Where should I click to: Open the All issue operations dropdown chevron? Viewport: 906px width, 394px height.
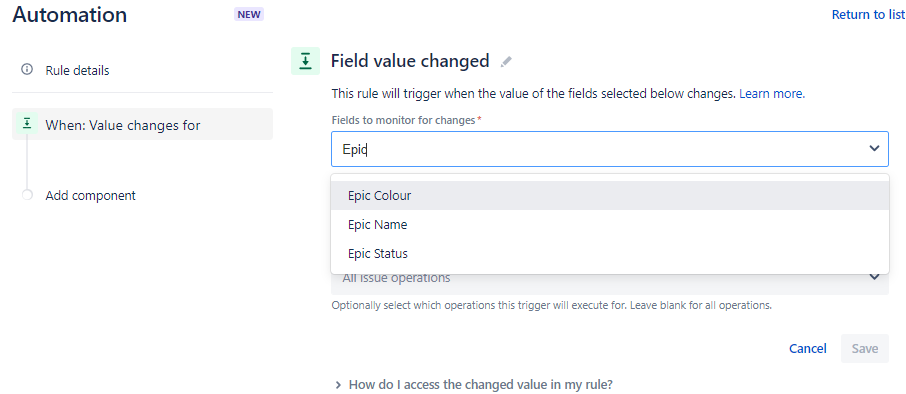coord(874,277)
